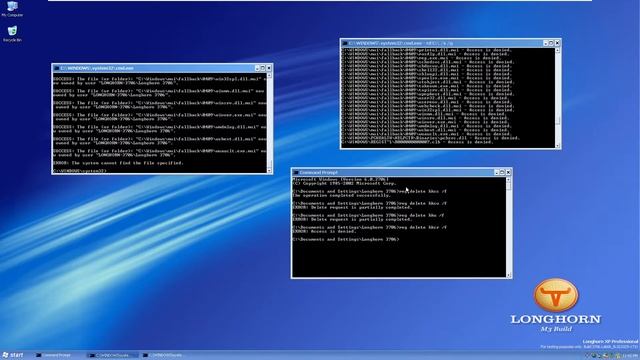Maximize the Command Prompt window

(x=502, y=173)
